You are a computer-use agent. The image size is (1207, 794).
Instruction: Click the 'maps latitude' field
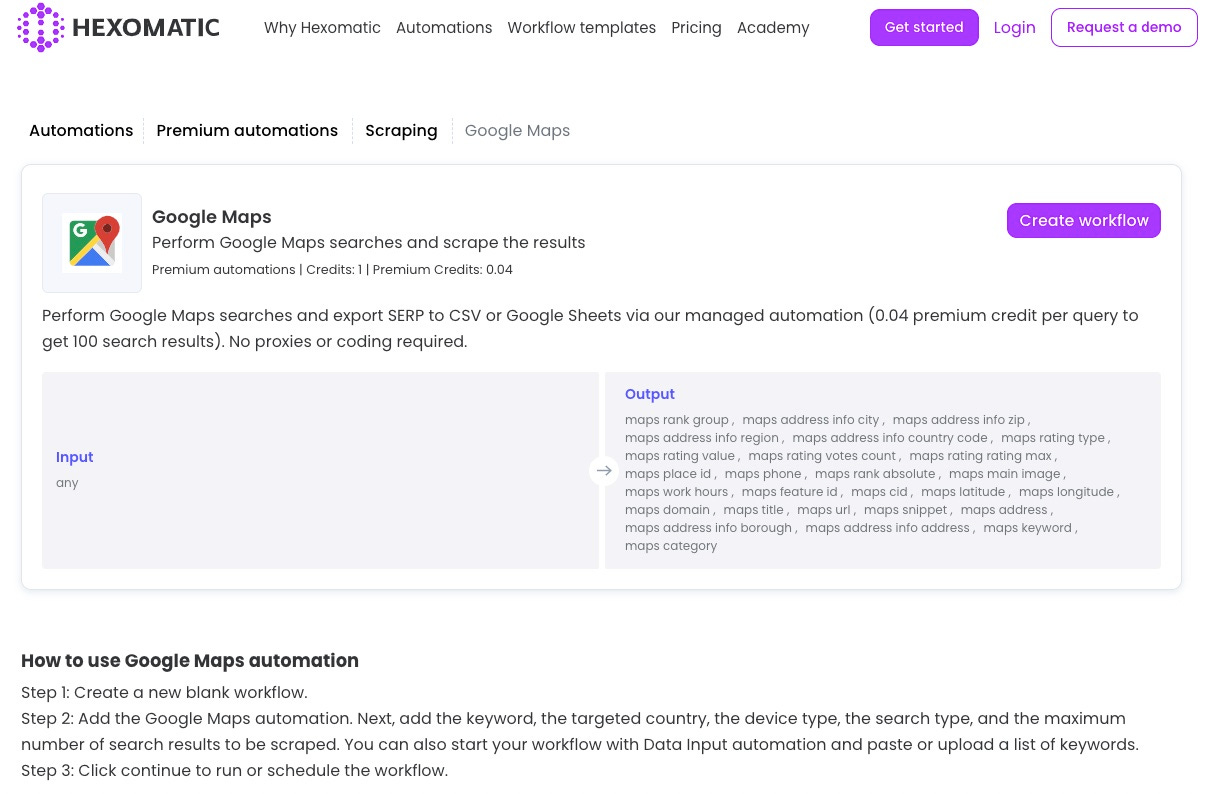click(x=964, y=492)
